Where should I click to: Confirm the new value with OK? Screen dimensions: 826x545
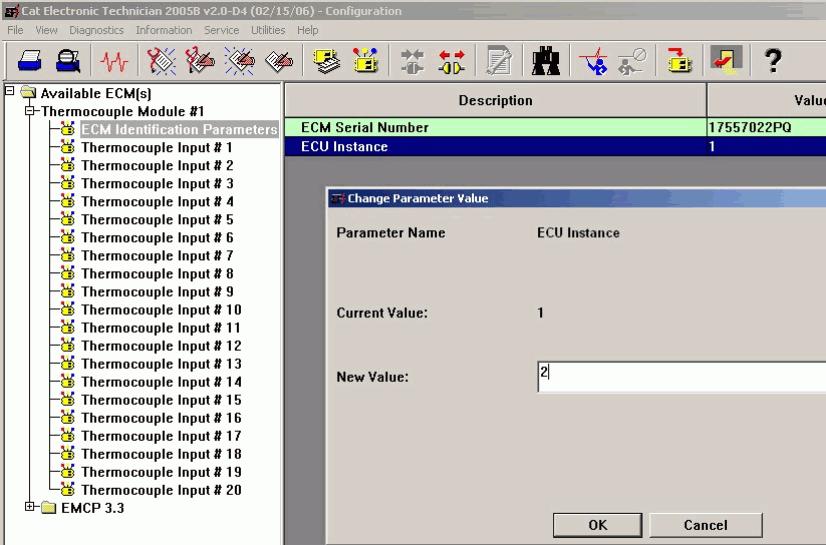(597, 525)
